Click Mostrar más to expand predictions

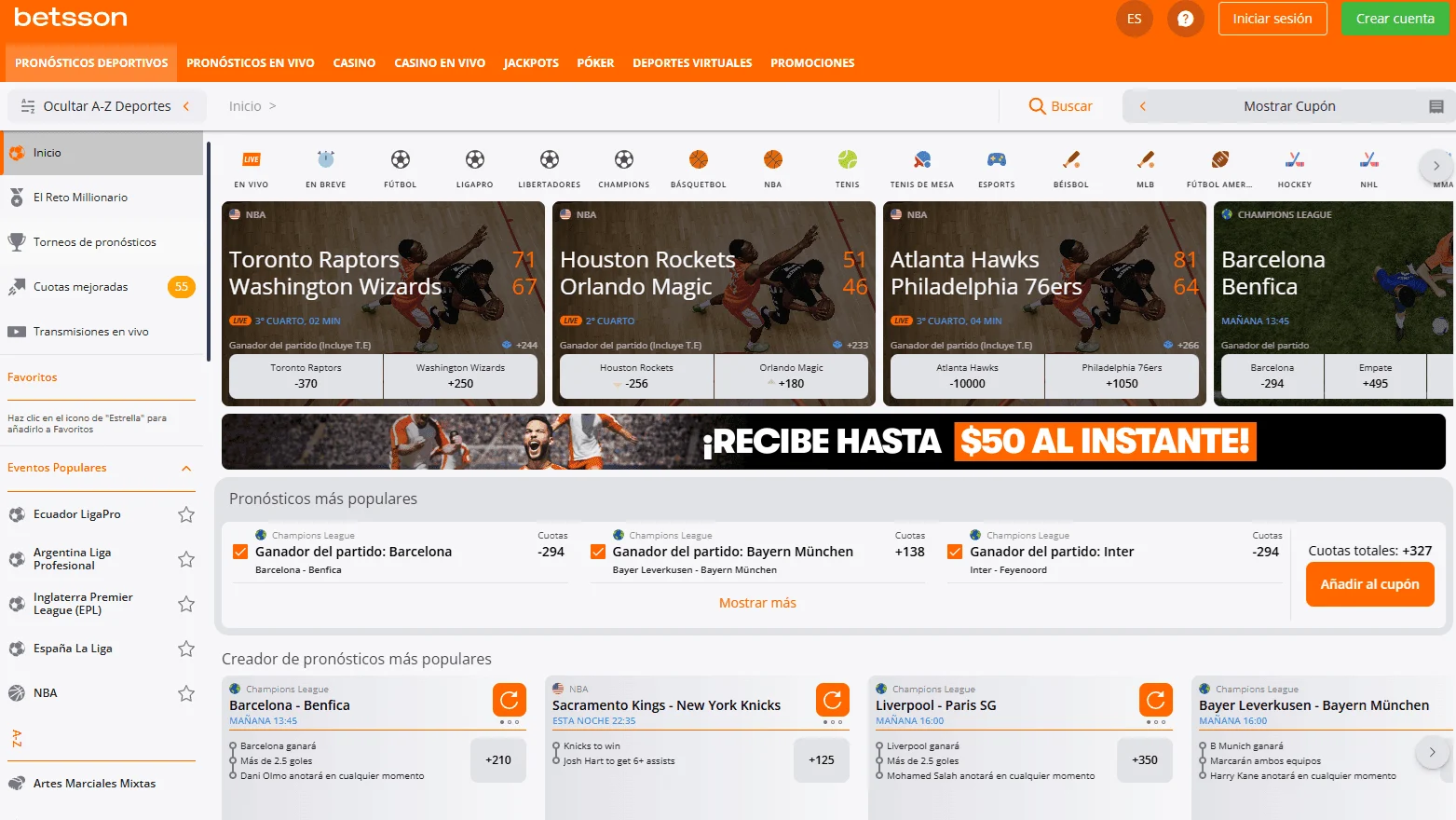tap(757, 603)
